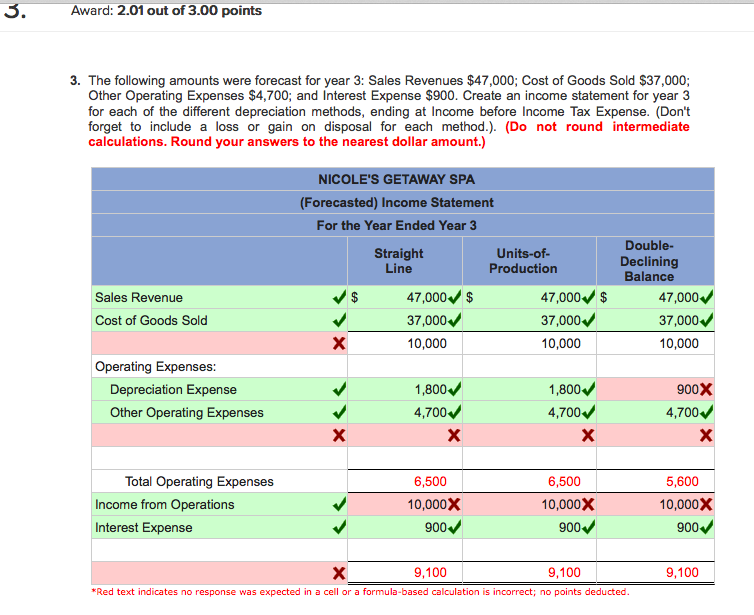754x615 pixels.
Task: Click the checkmark next to Double-Declining sales revenue 47,000
Action: 706,298
